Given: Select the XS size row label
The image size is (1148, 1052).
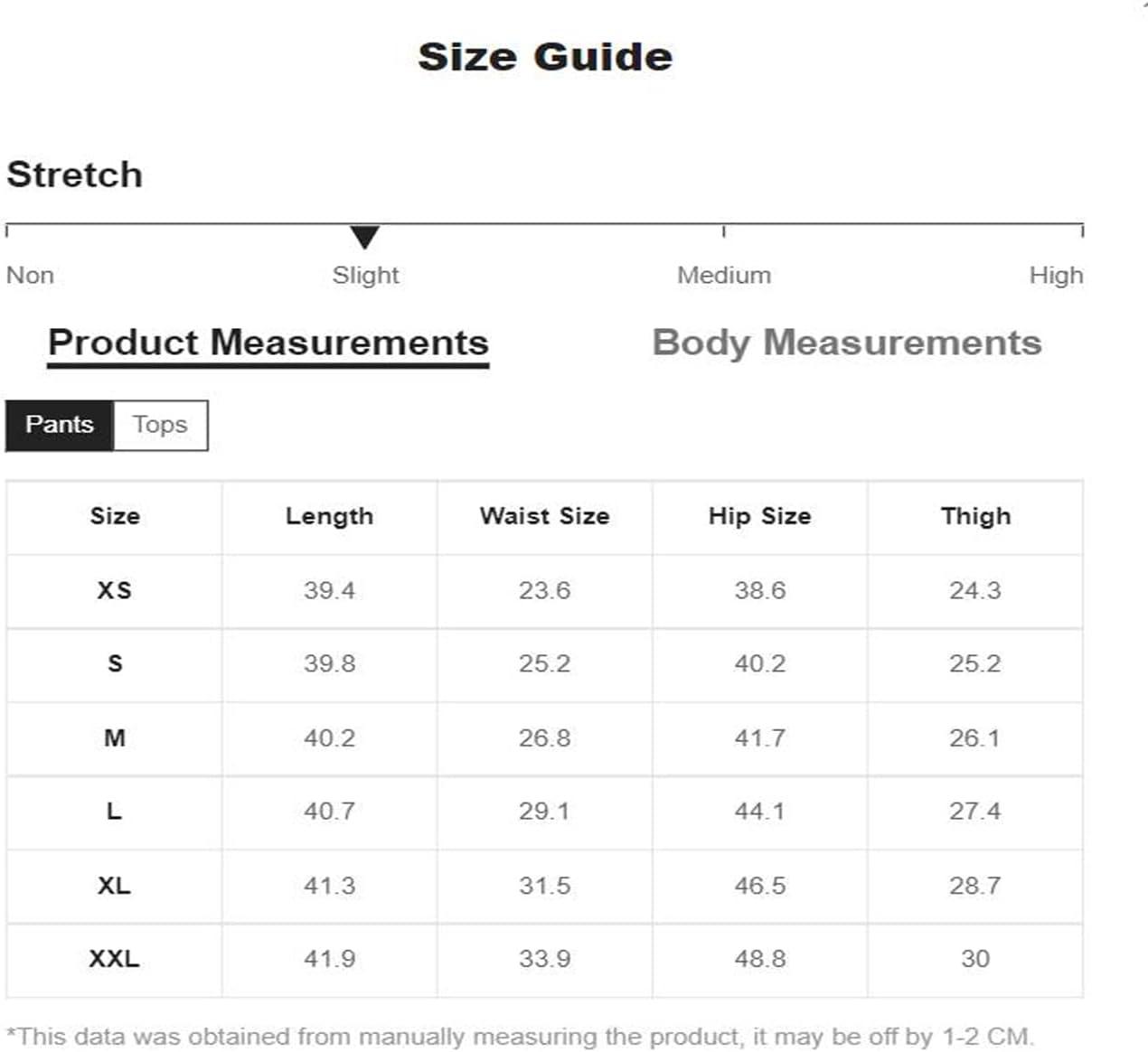Looking at the screenshot, I should [x=115, y=590].
